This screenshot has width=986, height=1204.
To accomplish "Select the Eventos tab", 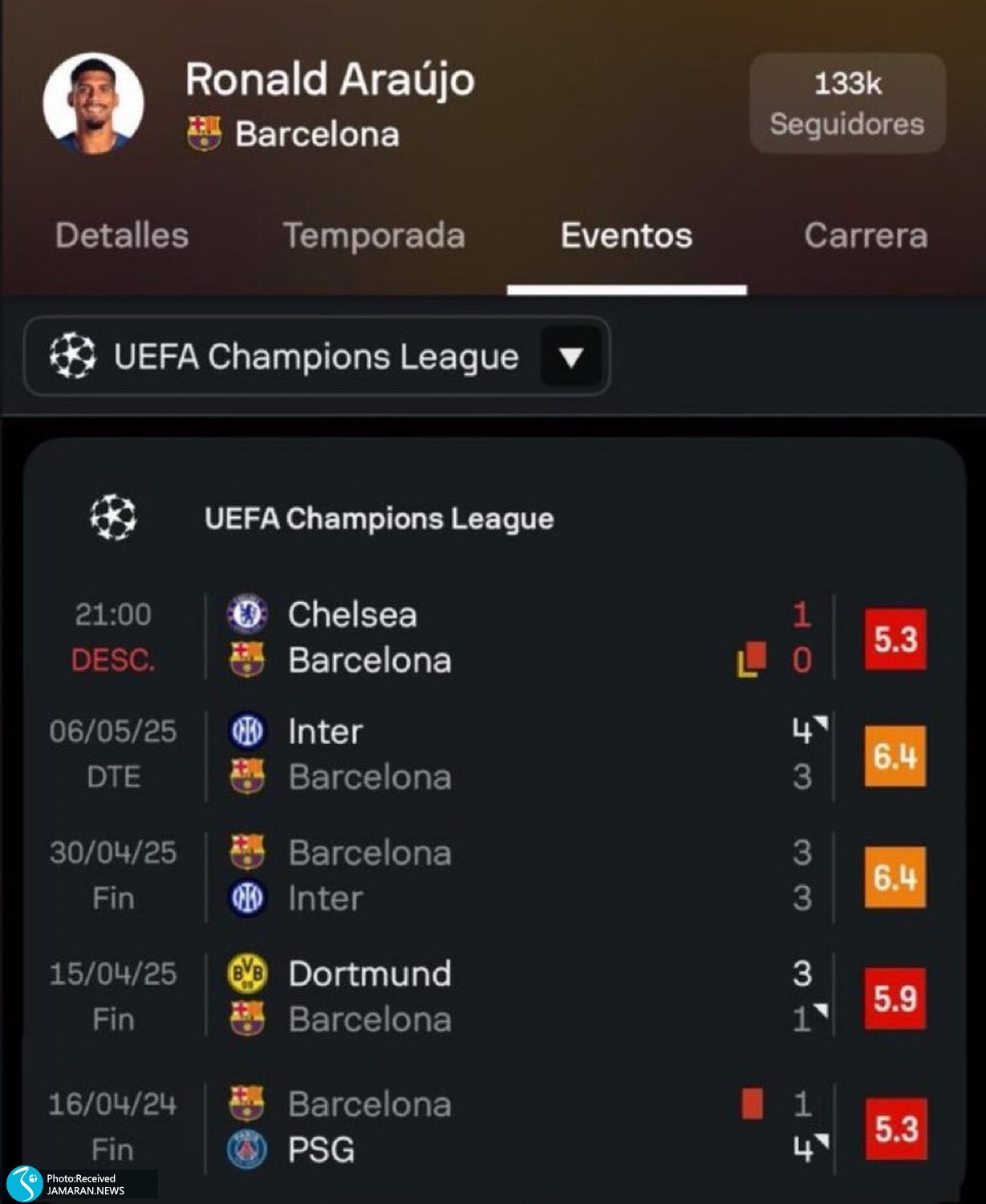I will (626, 236).
